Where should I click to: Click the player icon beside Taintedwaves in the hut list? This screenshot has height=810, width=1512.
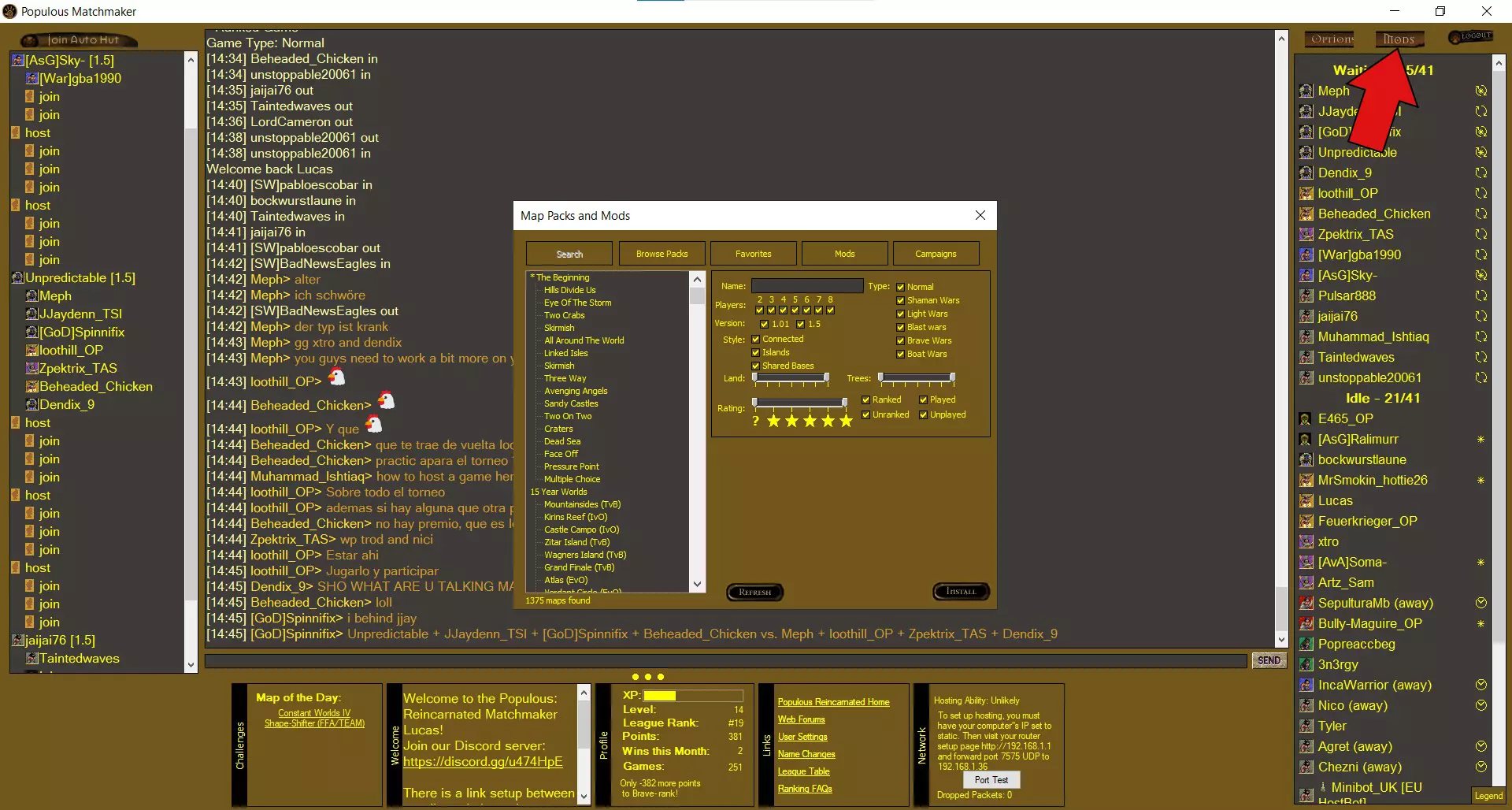tap(32, 659)
